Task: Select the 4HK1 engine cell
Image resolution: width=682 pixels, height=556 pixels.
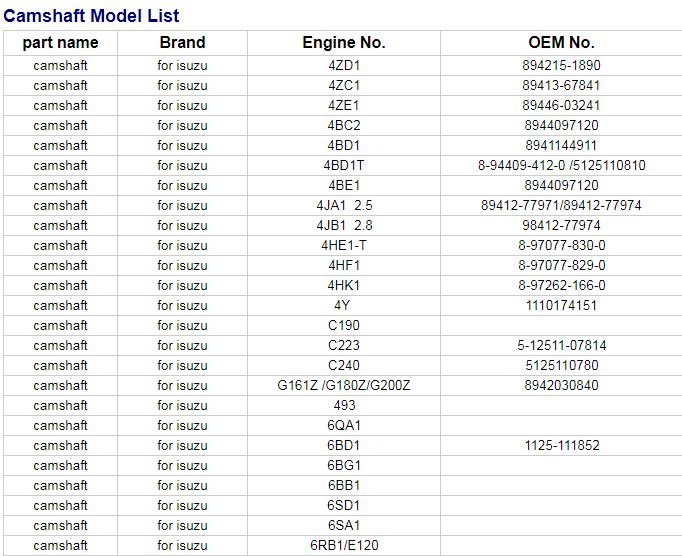Action: click(344, 286)
